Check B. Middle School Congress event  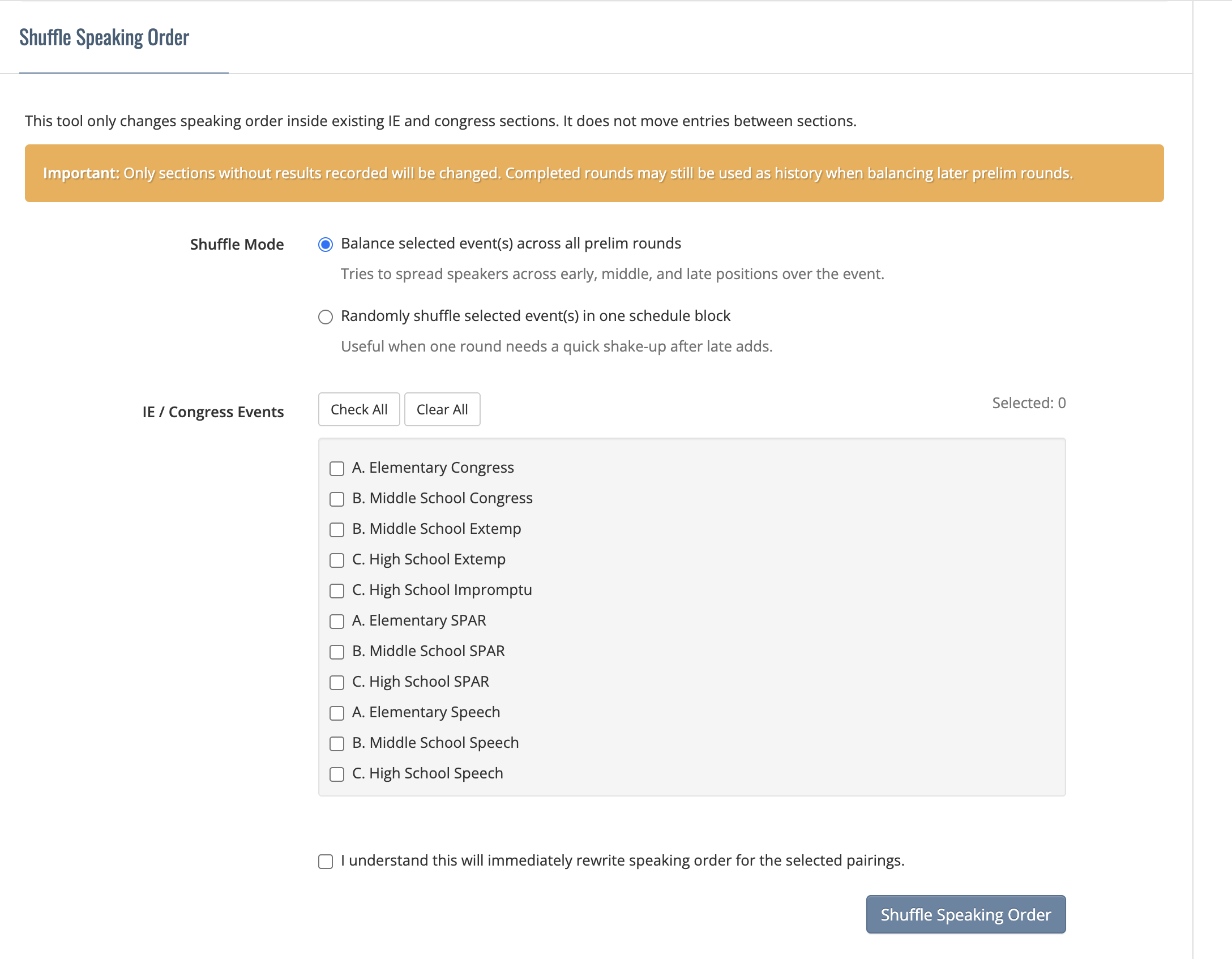pyautogui.click(x=337, y=499)
